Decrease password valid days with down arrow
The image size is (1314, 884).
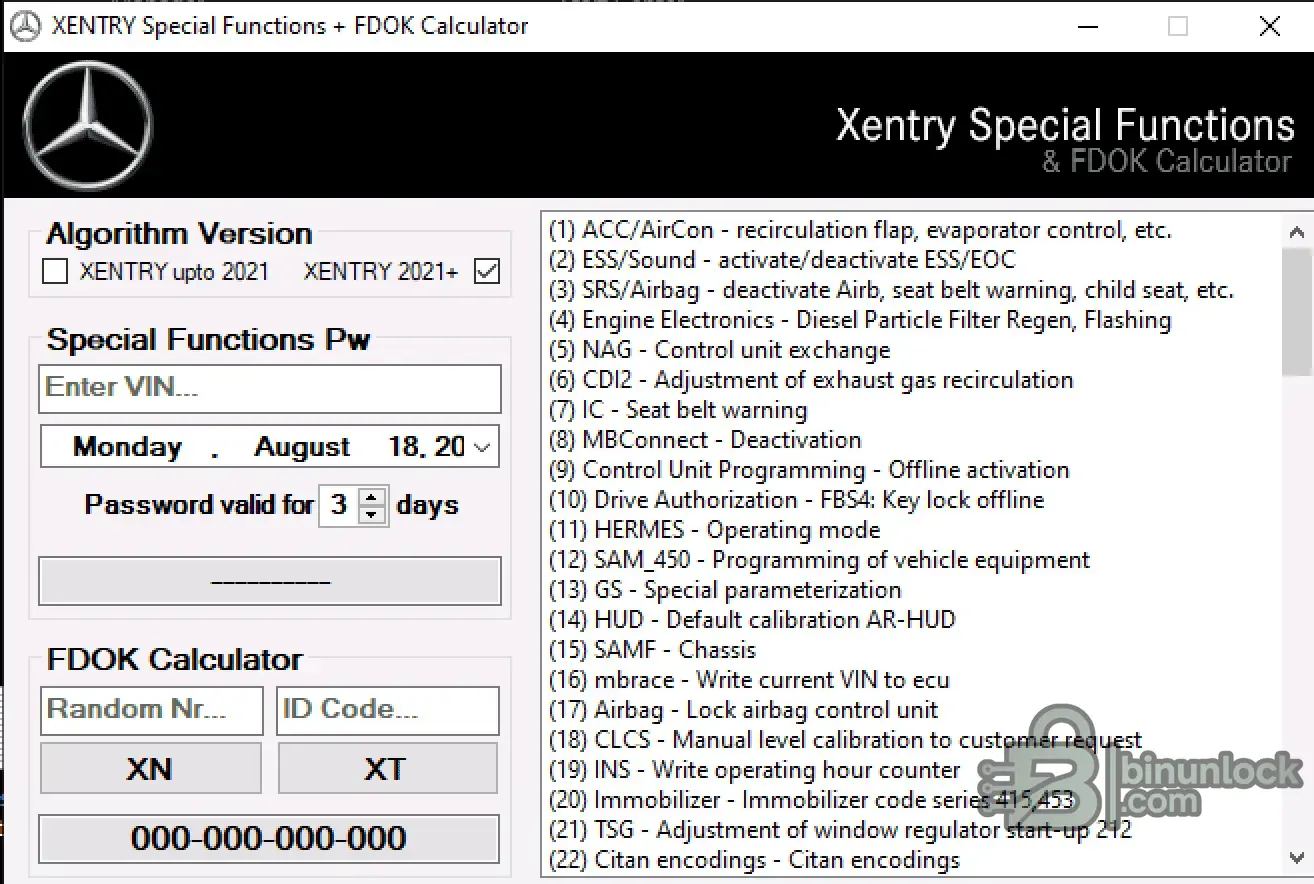pyautogui.click(x=372, y=514)
